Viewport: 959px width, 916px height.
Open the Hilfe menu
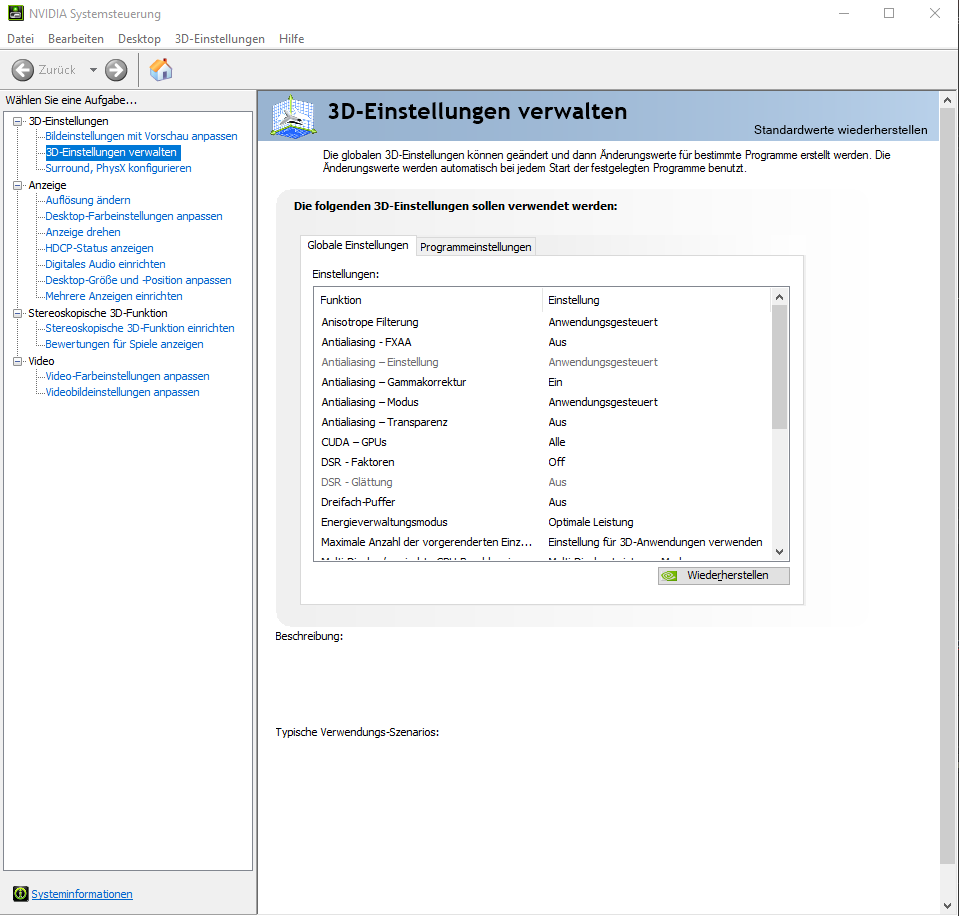[291, 39]
